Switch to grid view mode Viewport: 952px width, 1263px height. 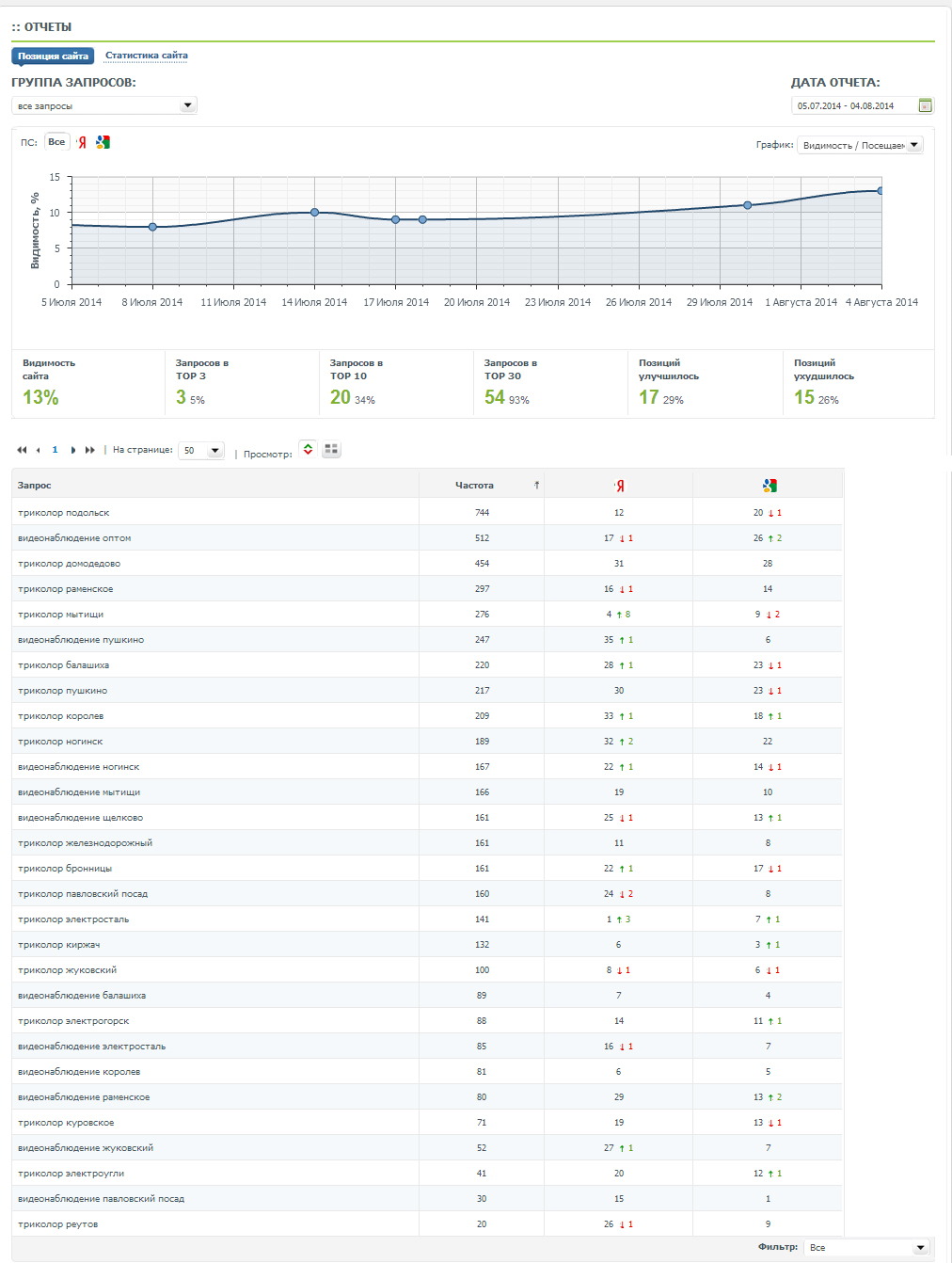click(x=331, y=450)
